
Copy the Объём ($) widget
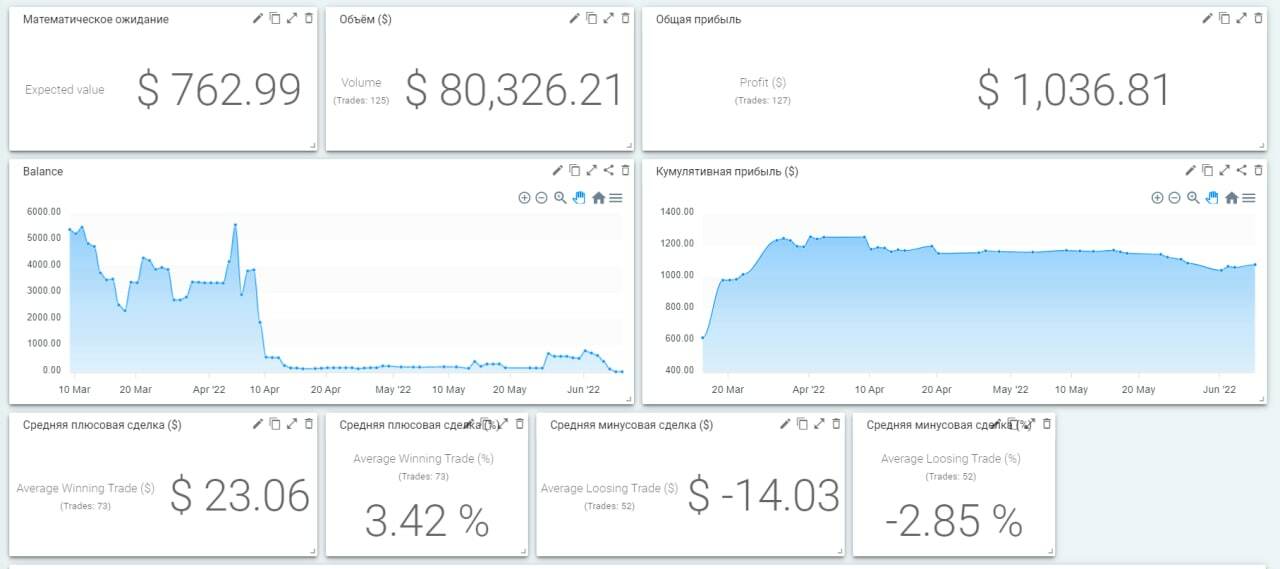coord(591,18)
